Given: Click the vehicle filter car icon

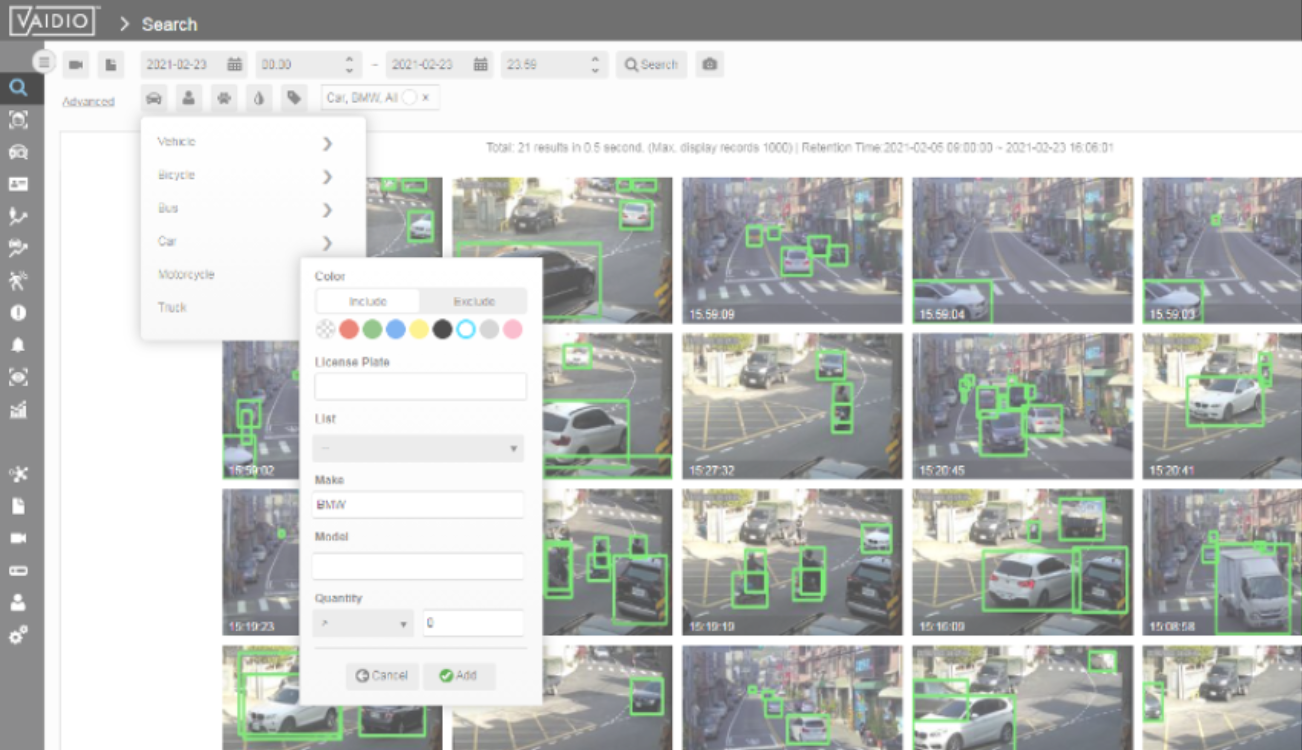Looking at the screenshot, I should [x=154, y=98].
